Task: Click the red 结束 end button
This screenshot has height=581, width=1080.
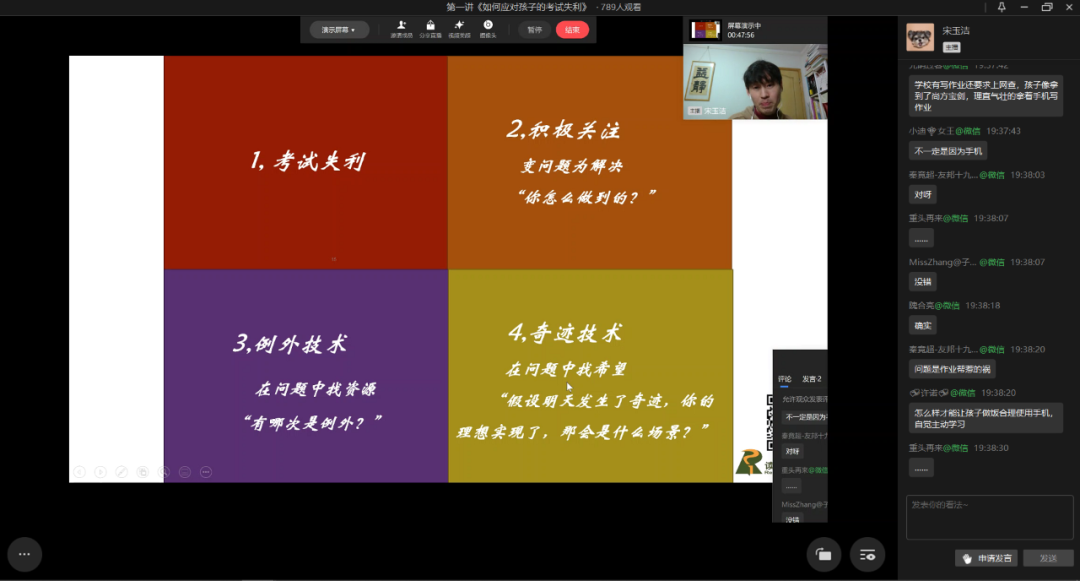Action: pyautogui.click(x=572, y=30)
